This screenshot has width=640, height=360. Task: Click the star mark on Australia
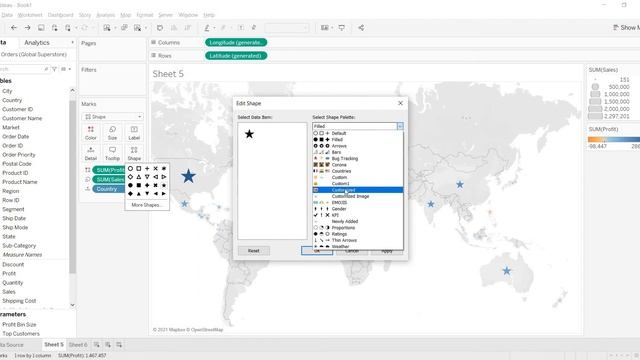tap(507, 271)
